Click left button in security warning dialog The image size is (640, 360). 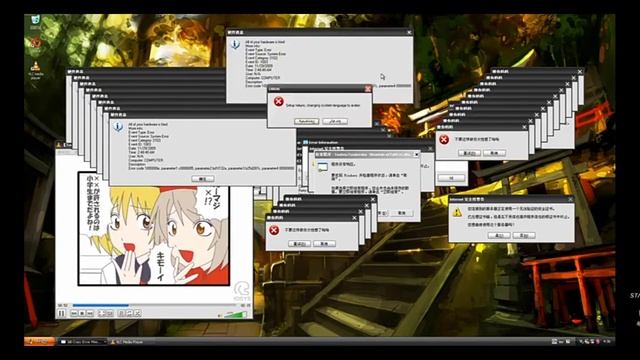[x=499, y=236]
